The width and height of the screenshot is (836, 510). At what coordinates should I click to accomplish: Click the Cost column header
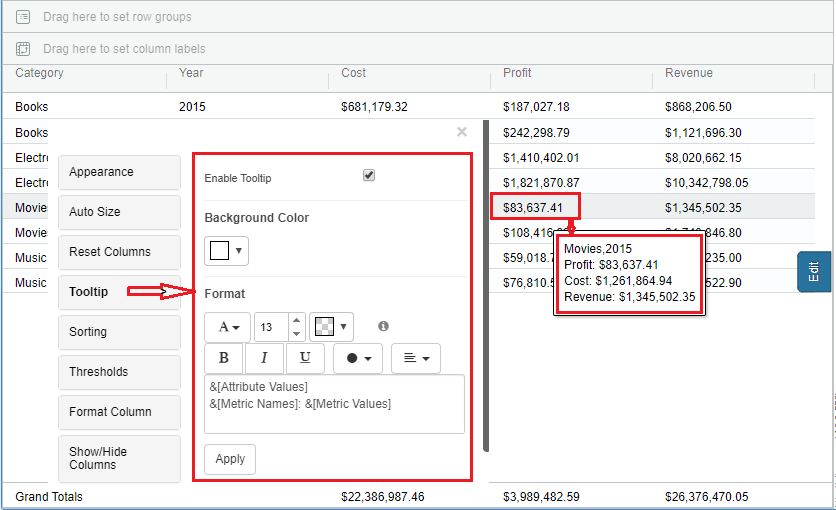(x=353, y=73)
